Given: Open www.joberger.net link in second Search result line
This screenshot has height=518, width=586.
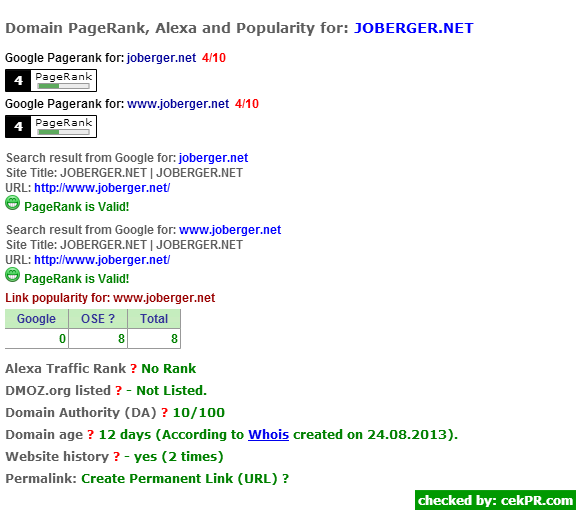Looking at the screenshot, I should click(x=230, y=229).
